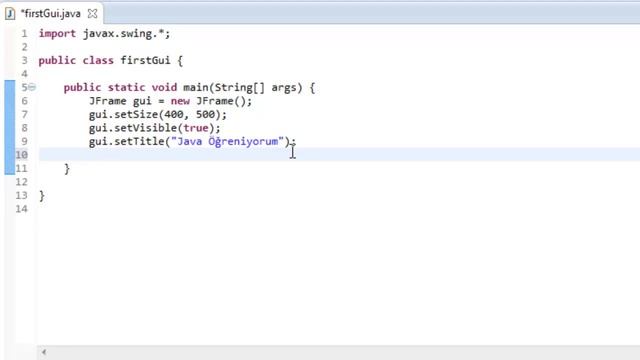Place cursor on empty line 10
This screenshot has height=360, width=640.
point(339,155)
